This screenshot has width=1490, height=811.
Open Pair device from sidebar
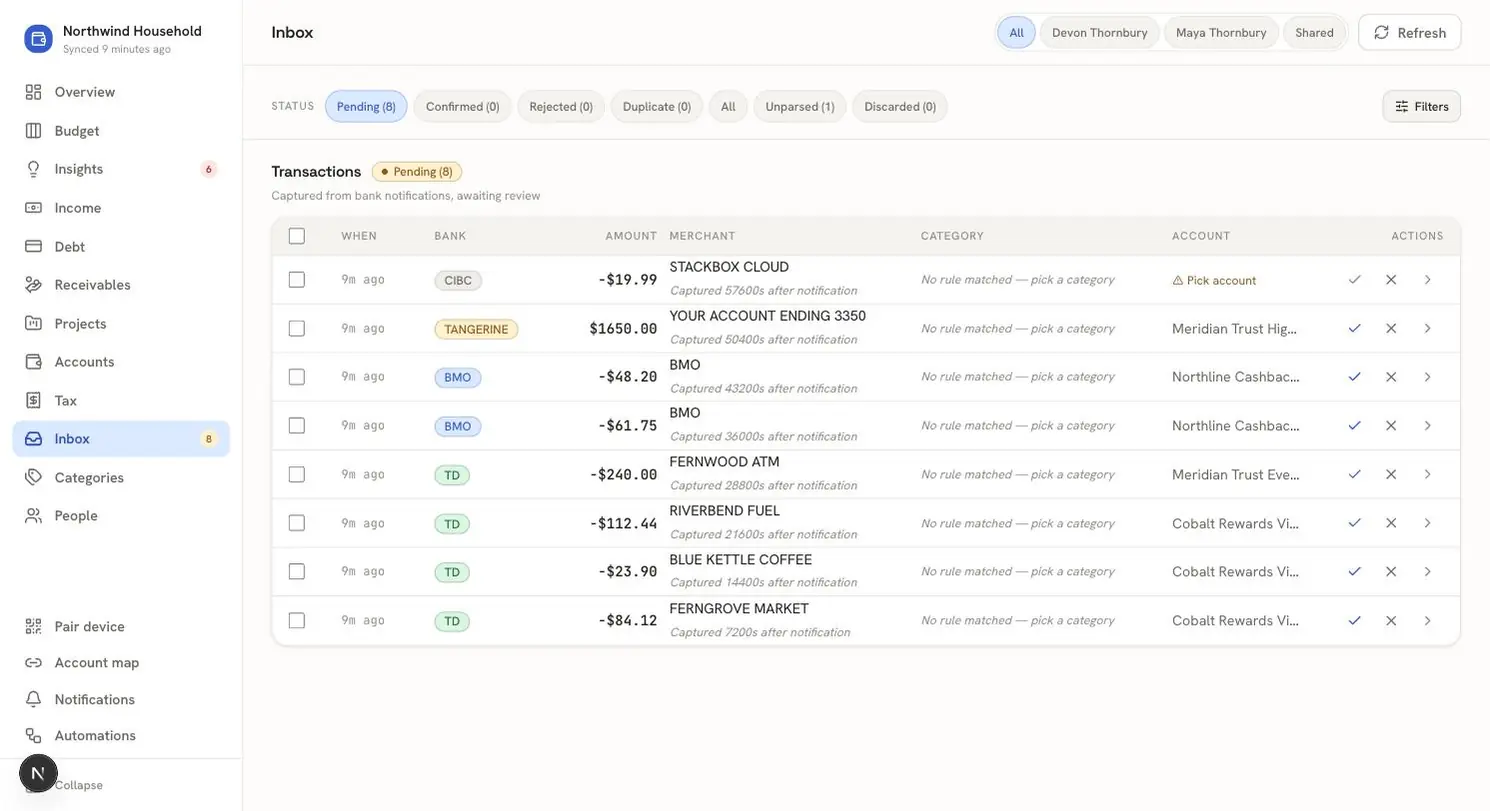point(121,626)
